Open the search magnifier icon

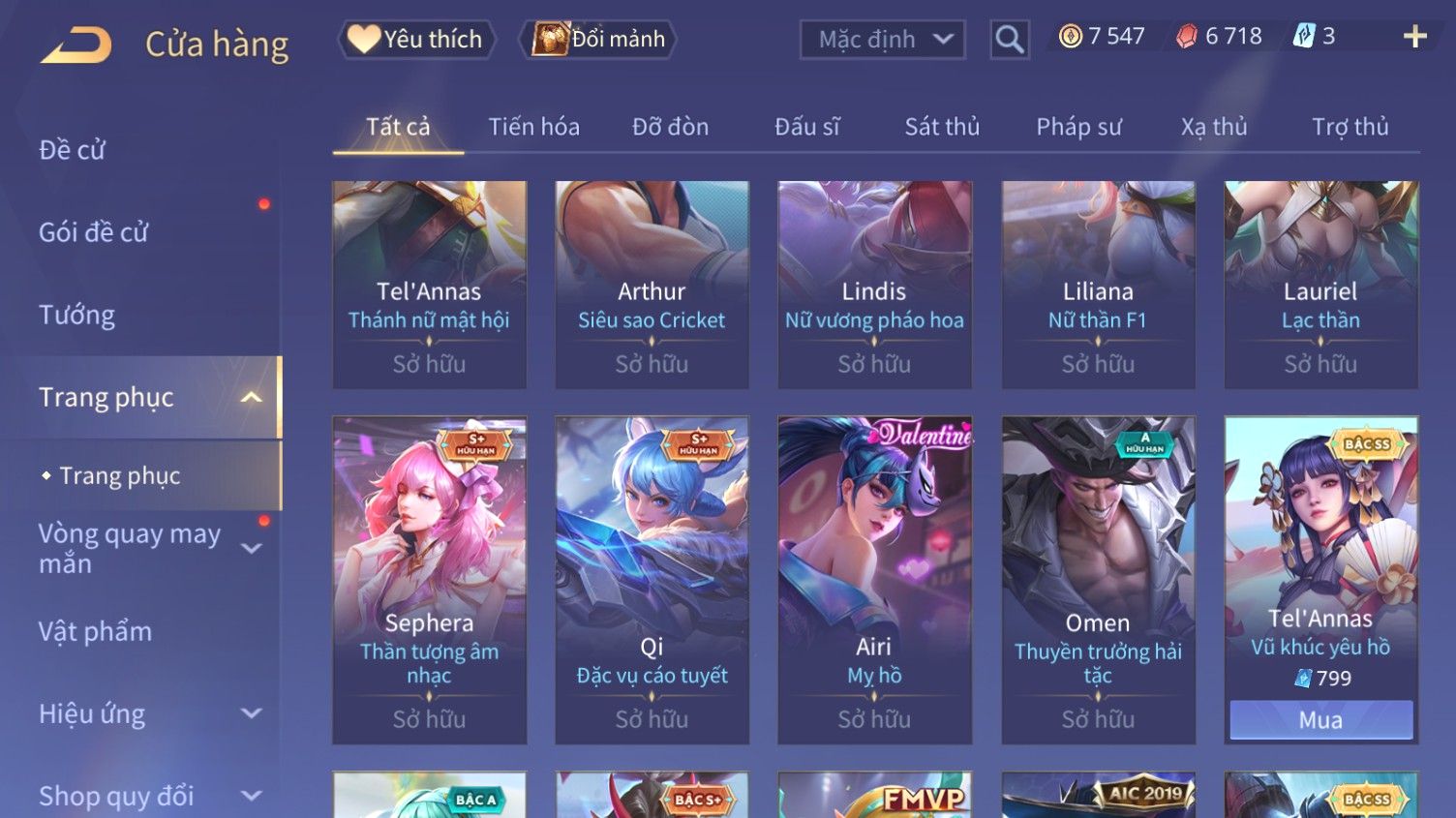click(1009, 40)
